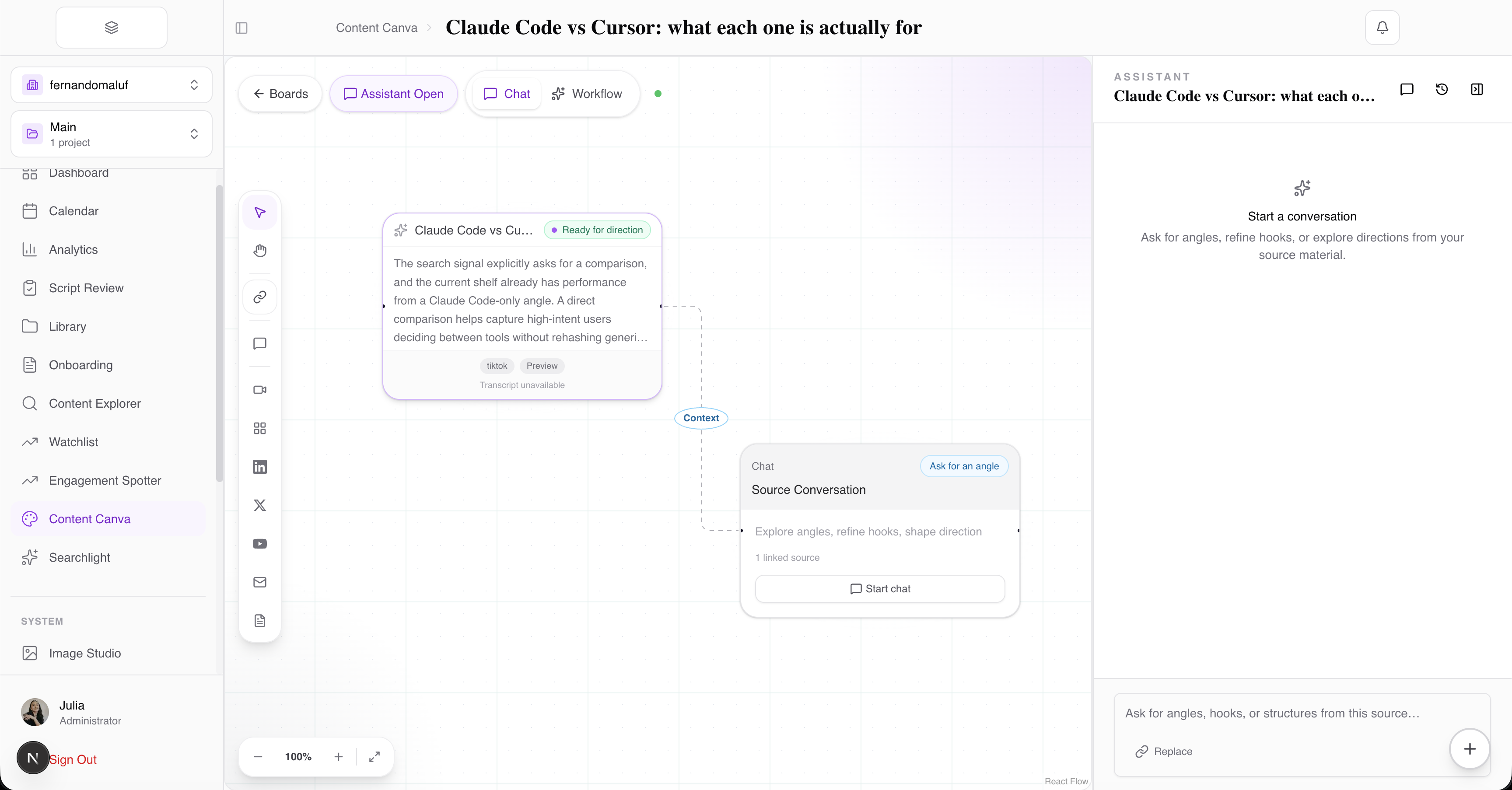1512x790 pixels.
Task: Open Engagement Spotter in sidebar
Action: (x=105, y=480)
